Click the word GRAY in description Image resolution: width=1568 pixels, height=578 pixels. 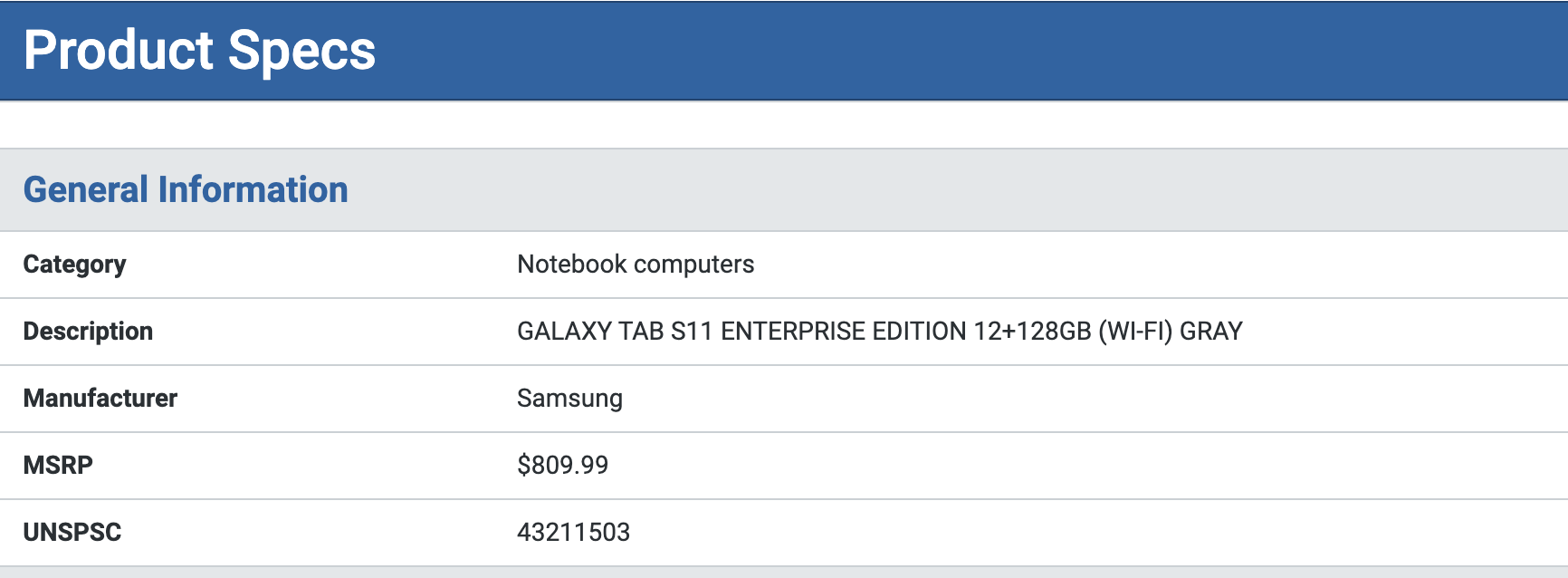point(1211,332)
